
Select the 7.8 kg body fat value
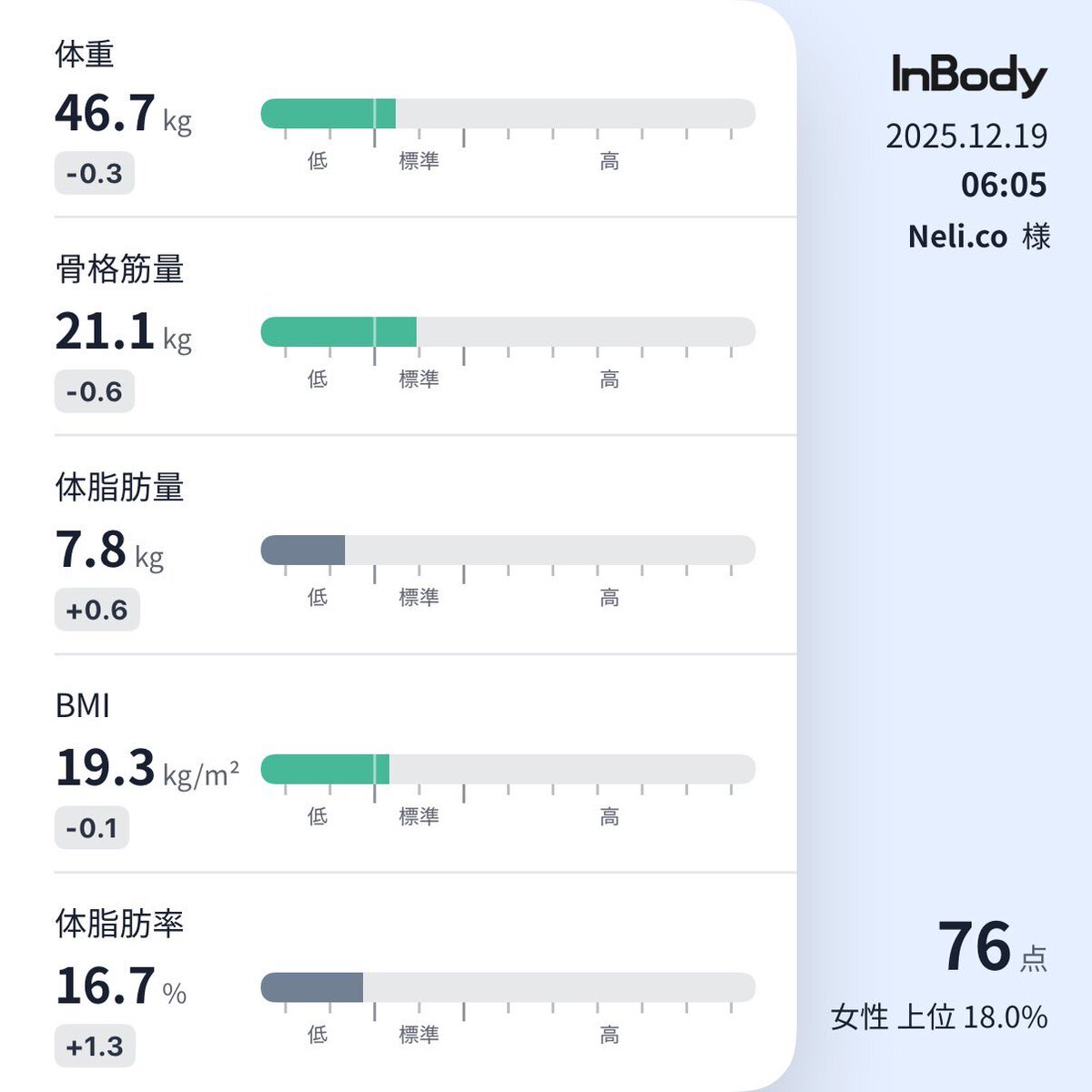pyautogui.click(x=109, y=551)
